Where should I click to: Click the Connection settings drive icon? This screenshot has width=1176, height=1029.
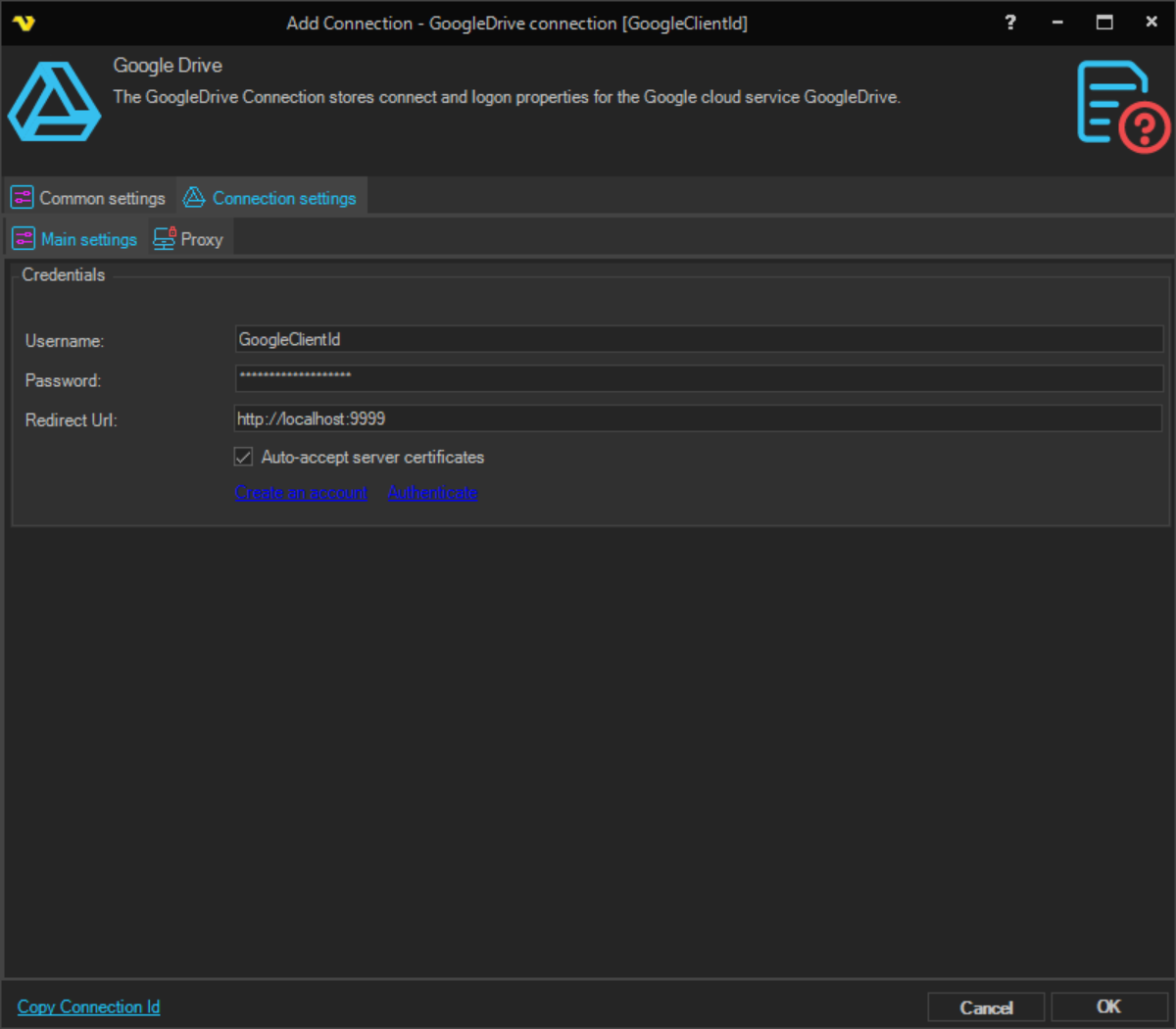194,198
